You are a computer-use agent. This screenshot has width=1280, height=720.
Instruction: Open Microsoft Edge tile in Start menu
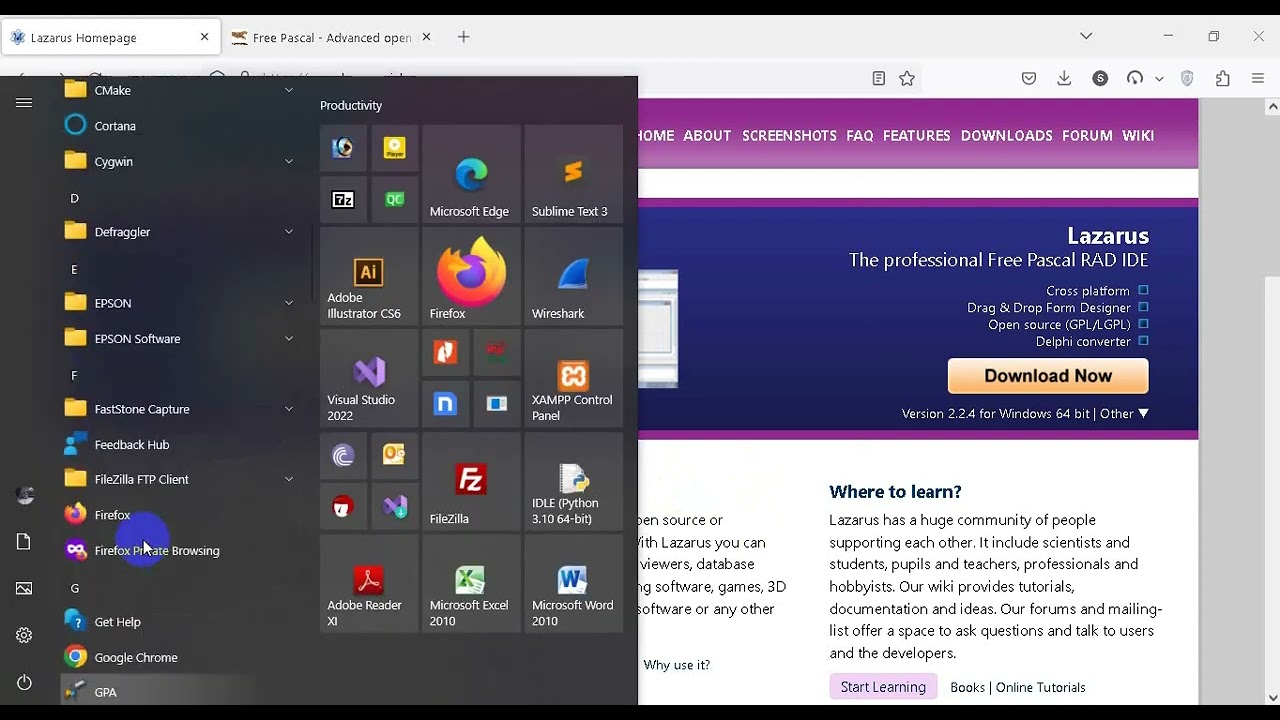pos(471,174)
